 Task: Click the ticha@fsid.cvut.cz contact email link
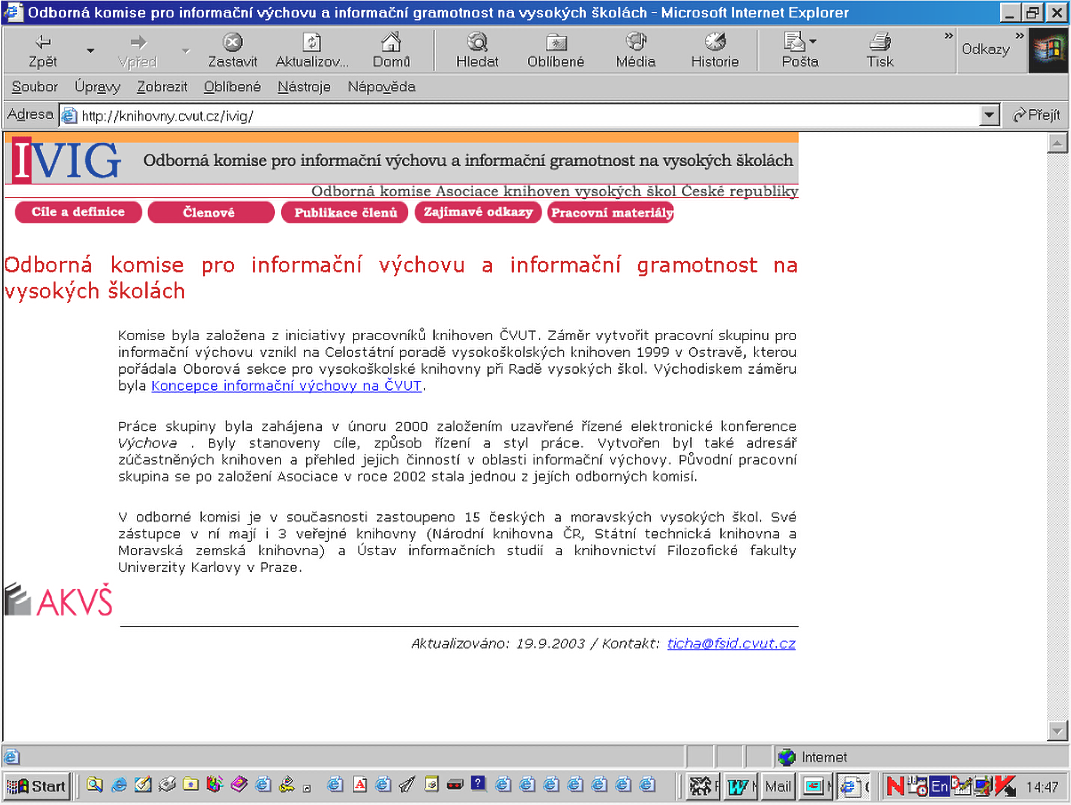coord(731,644)
